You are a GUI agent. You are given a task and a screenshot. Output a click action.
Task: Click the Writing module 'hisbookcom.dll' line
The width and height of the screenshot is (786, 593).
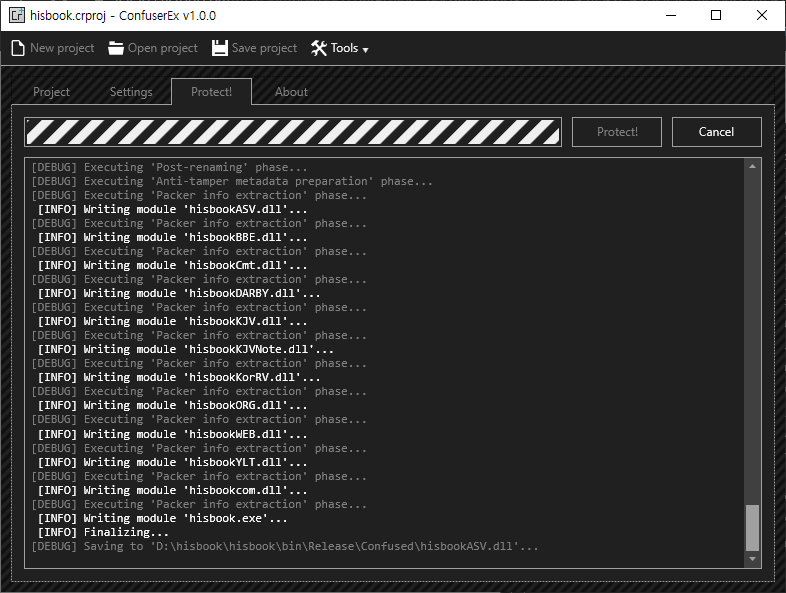pos(172,491)
